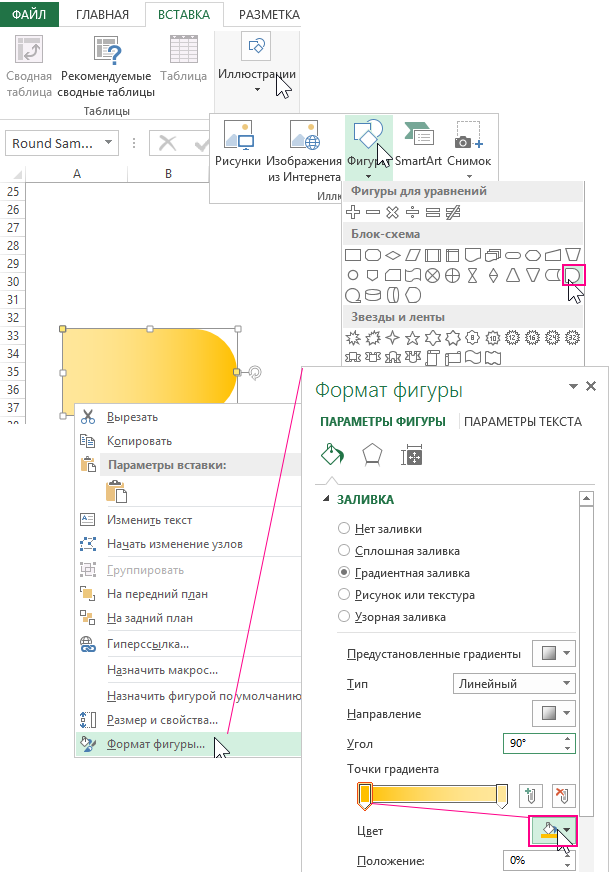Pick the flowchart decision diamond shape
Image resolution: width=609 pixels, height=872 pixels.
393,255
